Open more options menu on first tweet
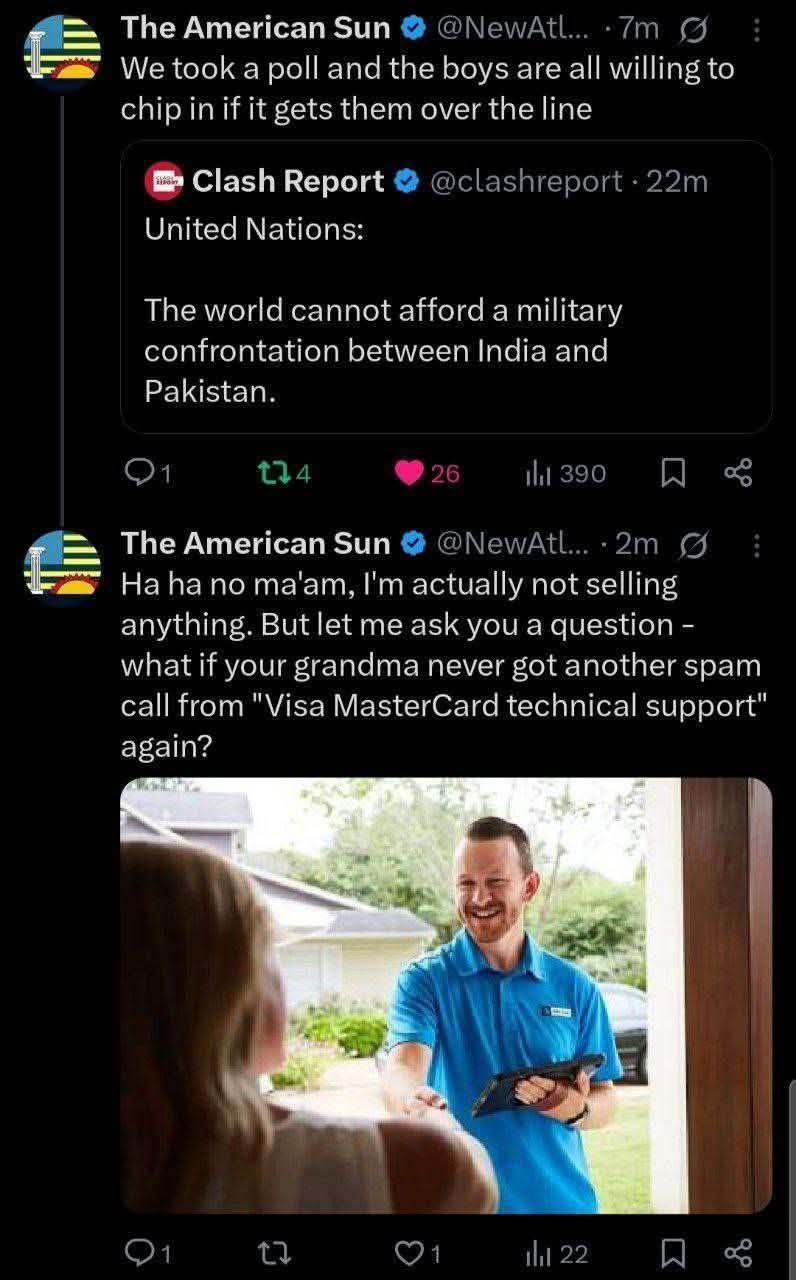This screenshot has width=796, height=1280. point(756,31)
